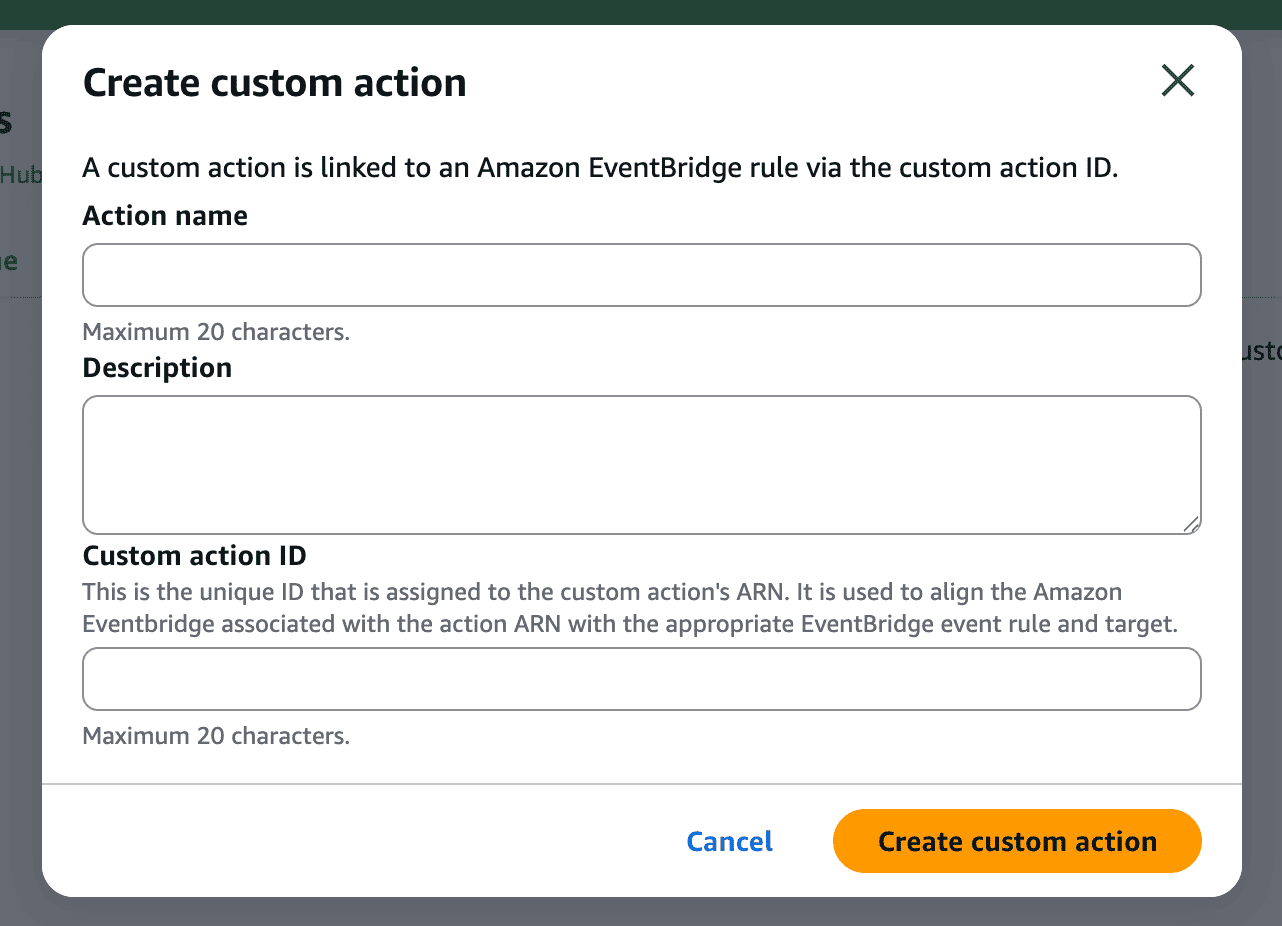Viewport: 1282px width, 926px height.
Task: Click the cut-off text at right edge behind dialog
Action: (x=1260, y=352)
